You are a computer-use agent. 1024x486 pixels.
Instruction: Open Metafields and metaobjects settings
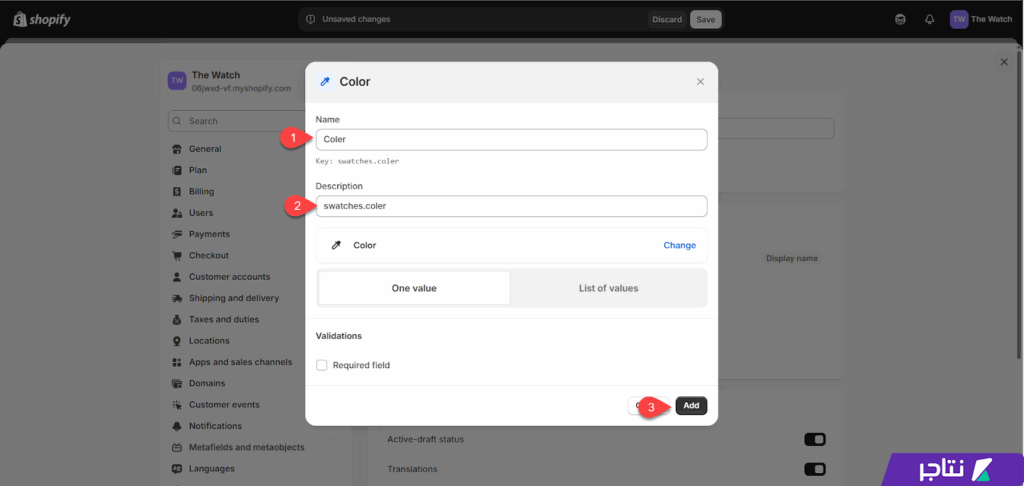click(246, 447)
